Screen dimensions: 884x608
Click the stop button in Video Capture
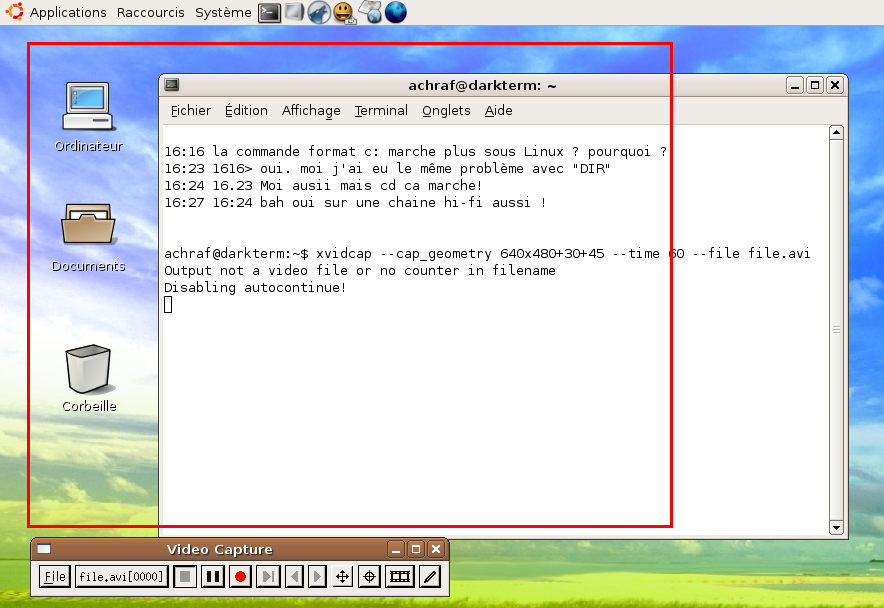click(185, 576)
